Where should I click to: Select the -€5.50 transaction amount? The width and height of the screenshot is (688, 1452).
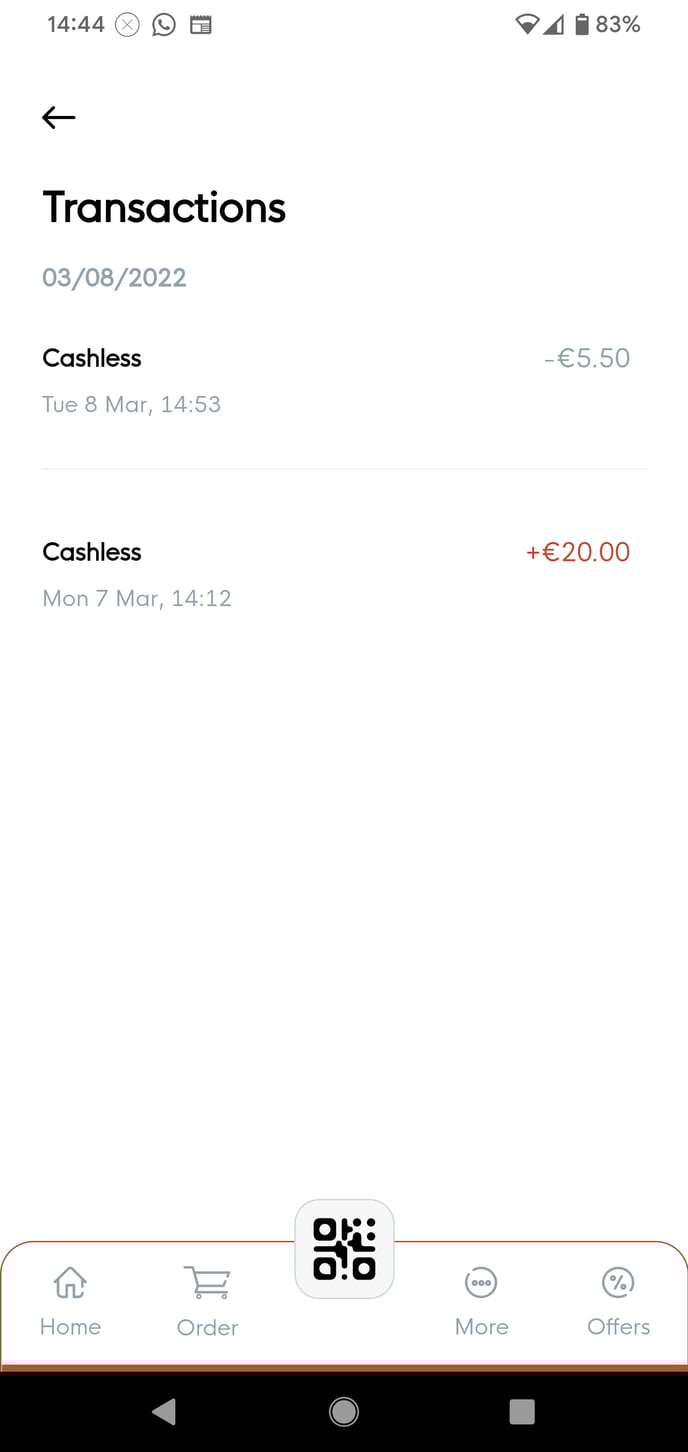(587, 358)
